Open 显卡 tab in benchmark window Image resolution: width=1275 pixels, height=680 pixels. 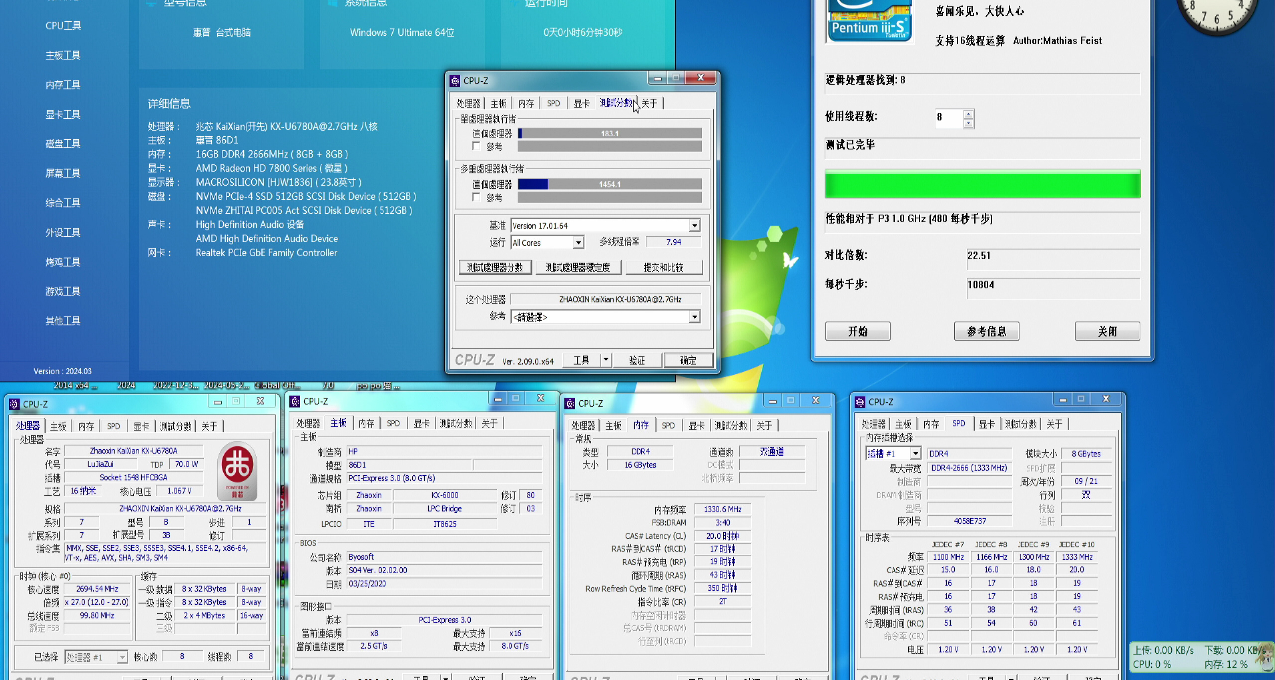coord(582,103)
